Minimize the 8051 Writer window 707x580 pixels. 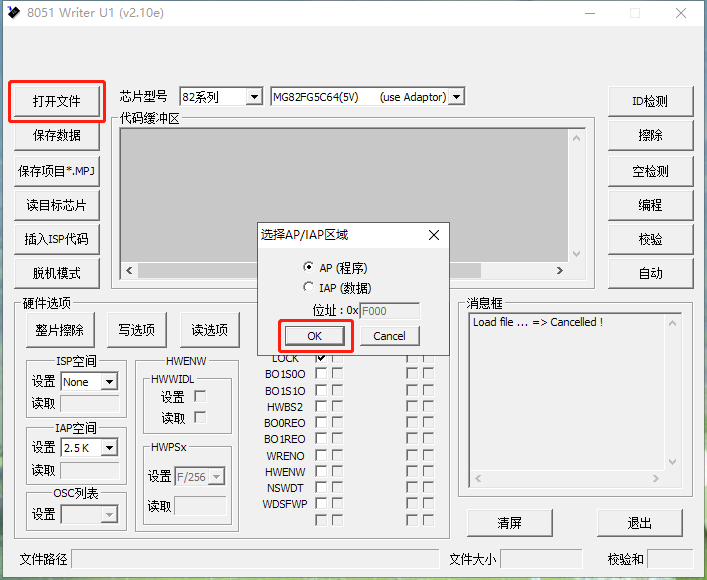click(590, 13)
